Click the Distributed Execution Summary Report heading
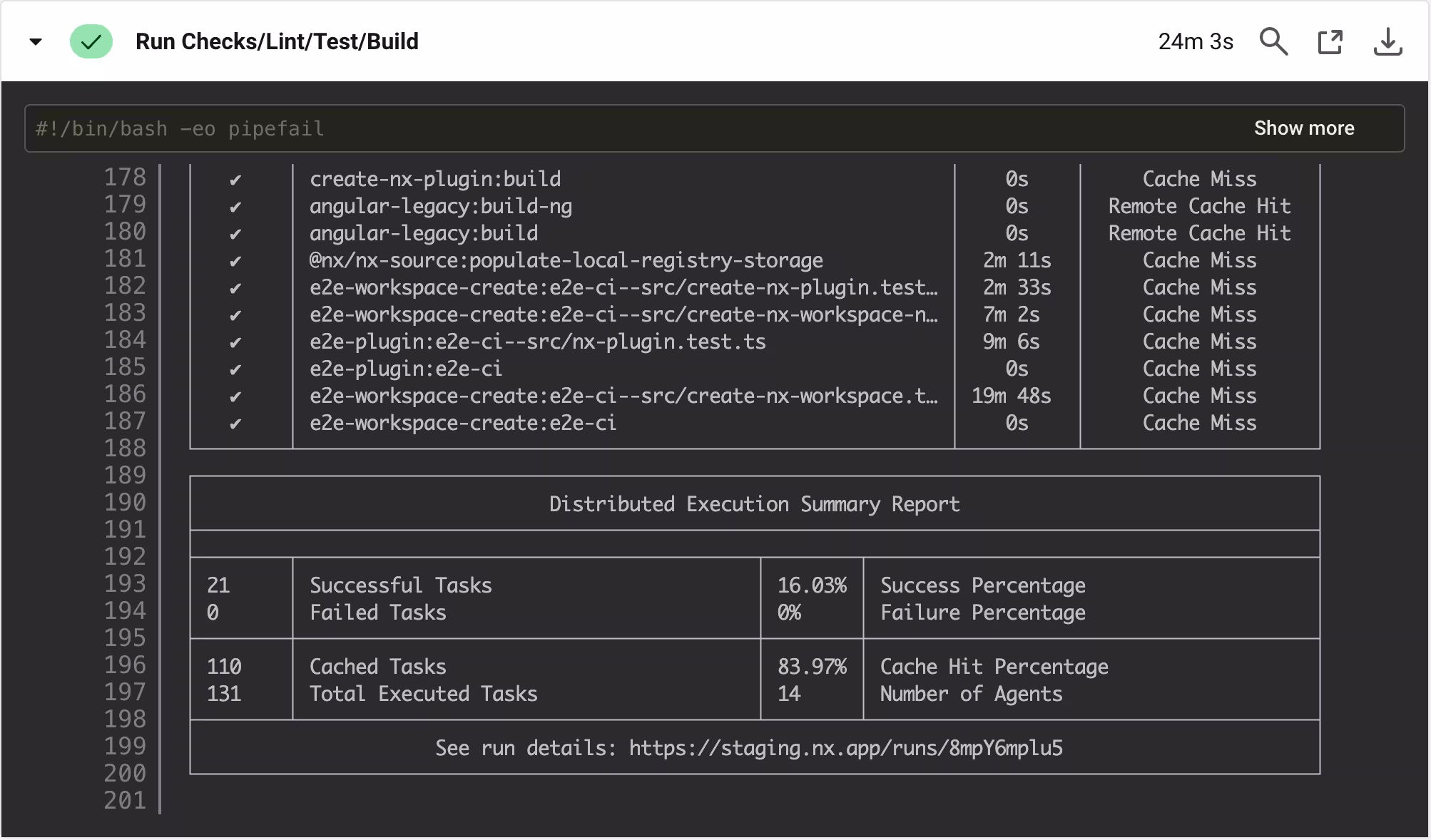Screen dimensions: 1431x840 (754, 504)
